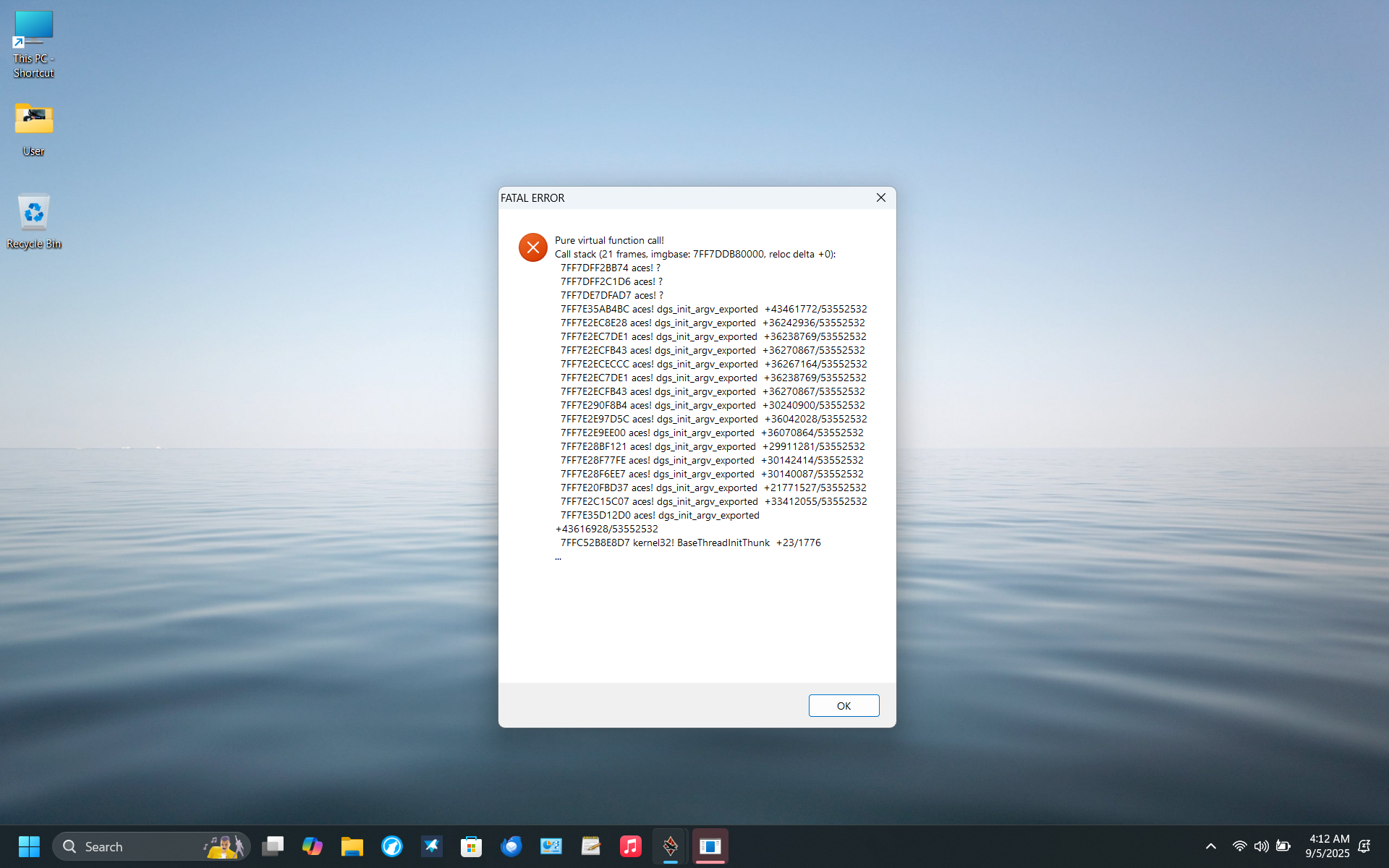This screenshot has height=868, width=1389.
Task: Open Task View from the taskbar
Action: (x=273, y=846)
